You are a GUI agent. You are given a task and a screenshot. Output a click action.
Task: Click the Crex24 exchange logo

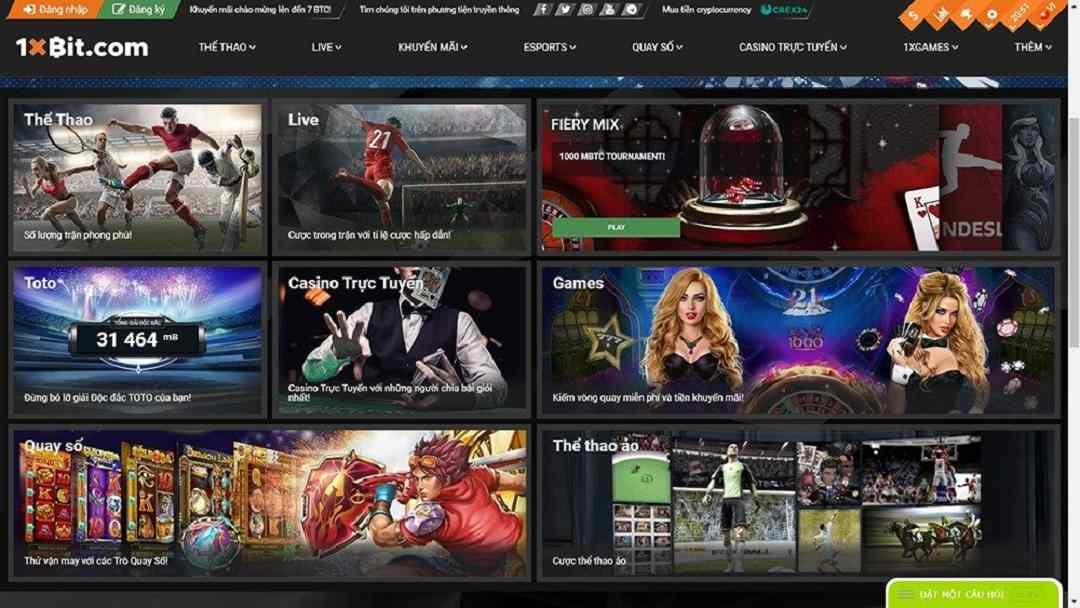pyautogui.click(x=785, y=10)
